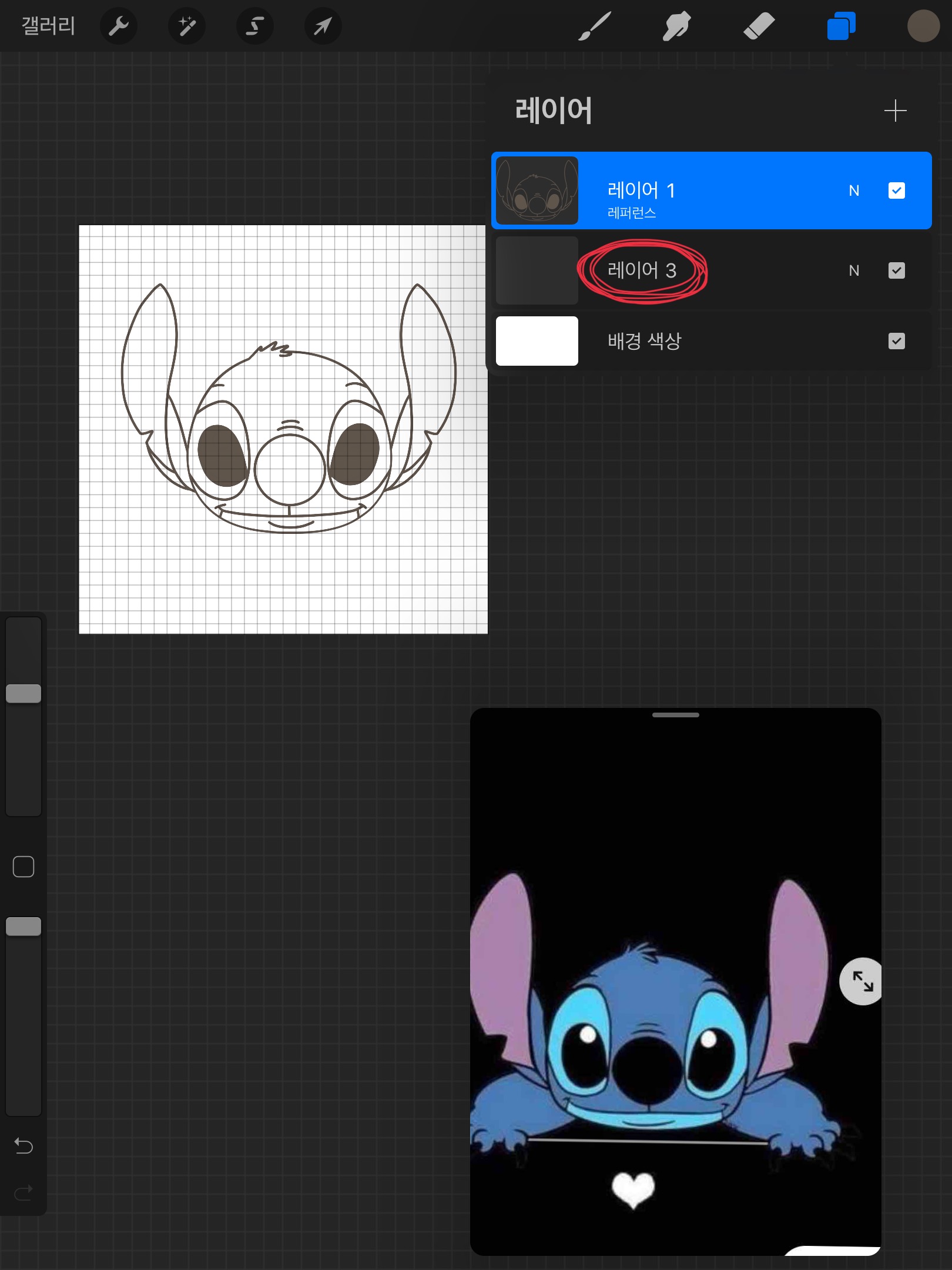Tap the square modify button on sidebar

pyautogui.click(x=24, y=867)
